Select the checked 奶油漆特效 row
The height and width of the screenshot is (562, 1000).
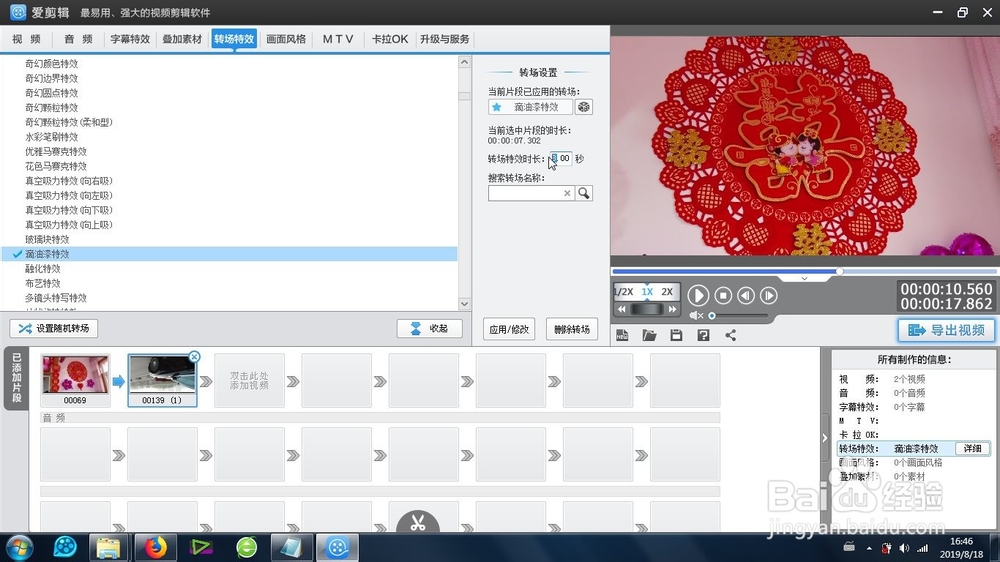point(230,254)
